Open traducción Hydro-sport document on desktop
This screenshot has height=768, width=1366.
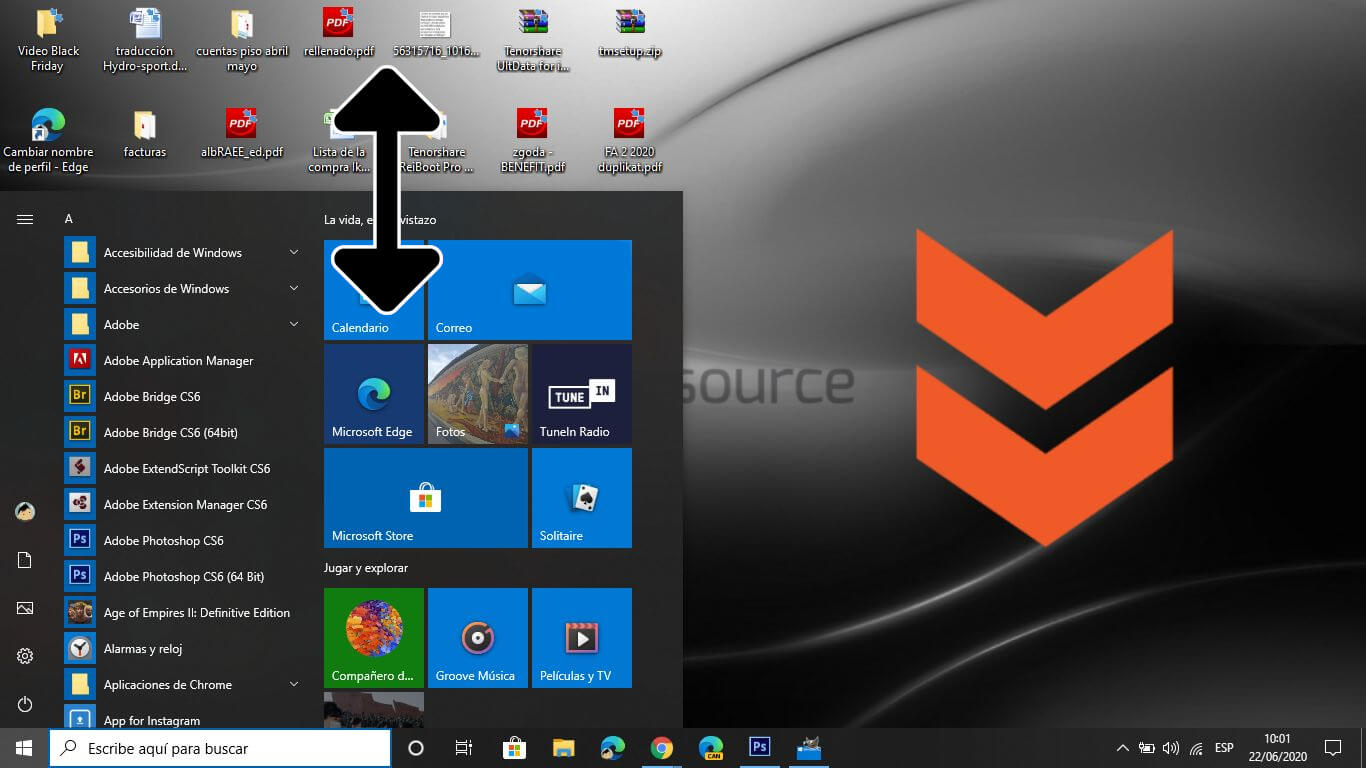145,40
